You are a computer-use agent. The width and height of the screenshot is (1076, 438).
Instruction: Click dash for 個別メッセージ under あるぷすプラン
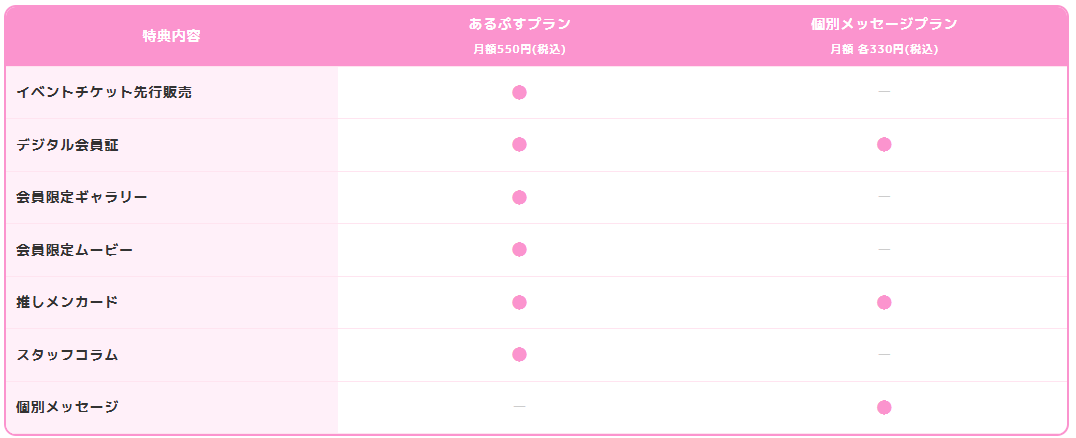pyautogui.click(x=519, y=407)
